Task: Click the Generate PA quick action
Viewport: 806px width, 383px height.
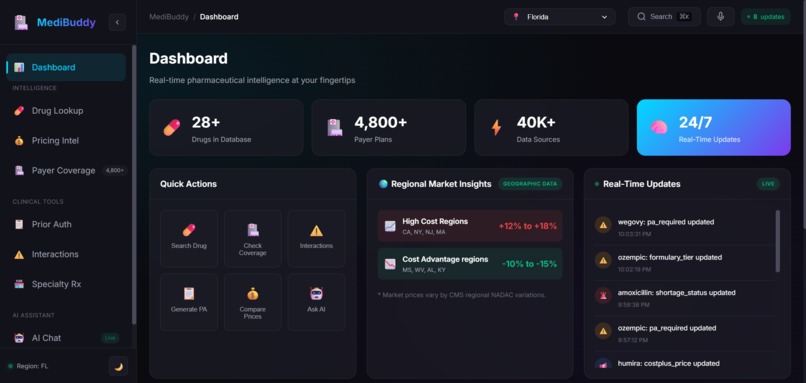Action: 189,302
